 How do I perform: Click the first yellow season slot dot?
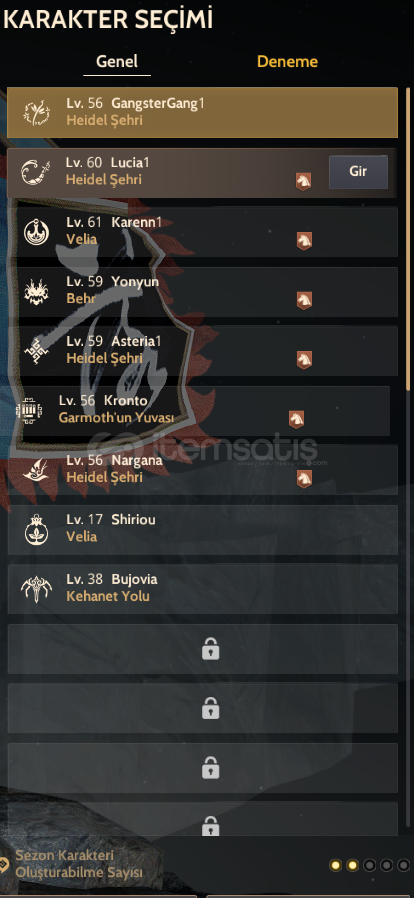[x=336, y=865]
